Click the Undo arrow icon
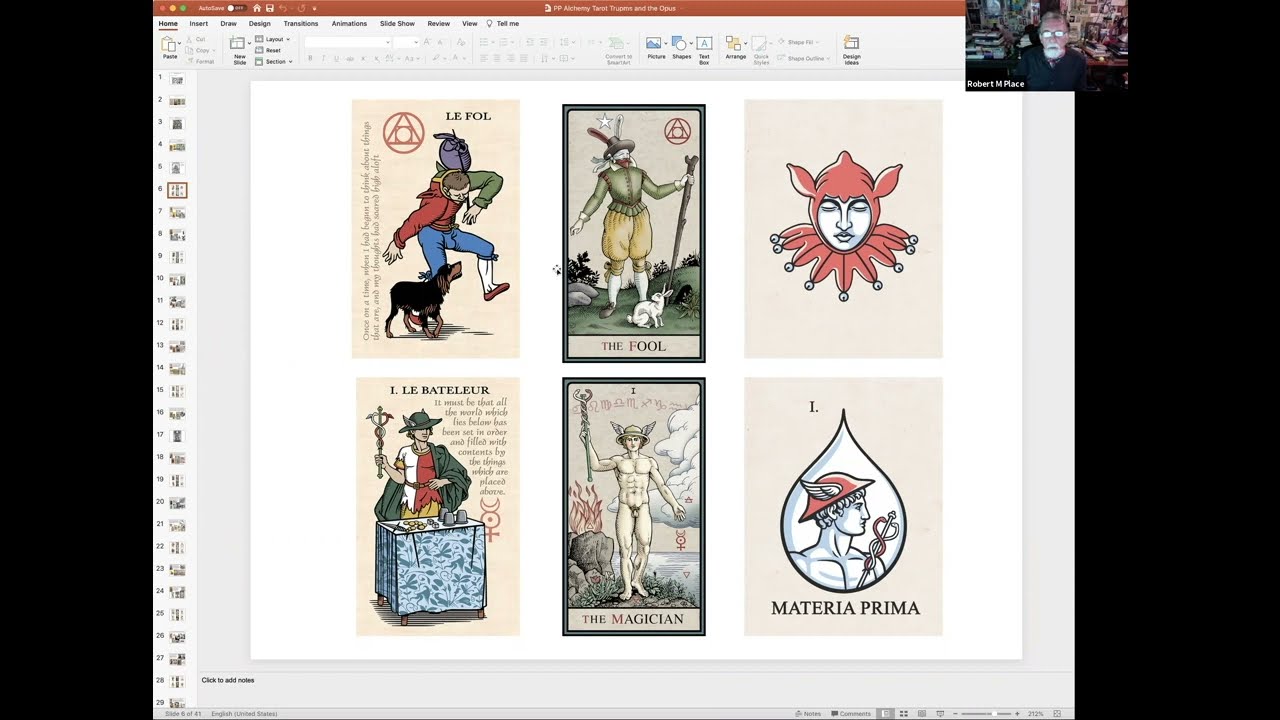1280x720 pixels. (283, 8)
